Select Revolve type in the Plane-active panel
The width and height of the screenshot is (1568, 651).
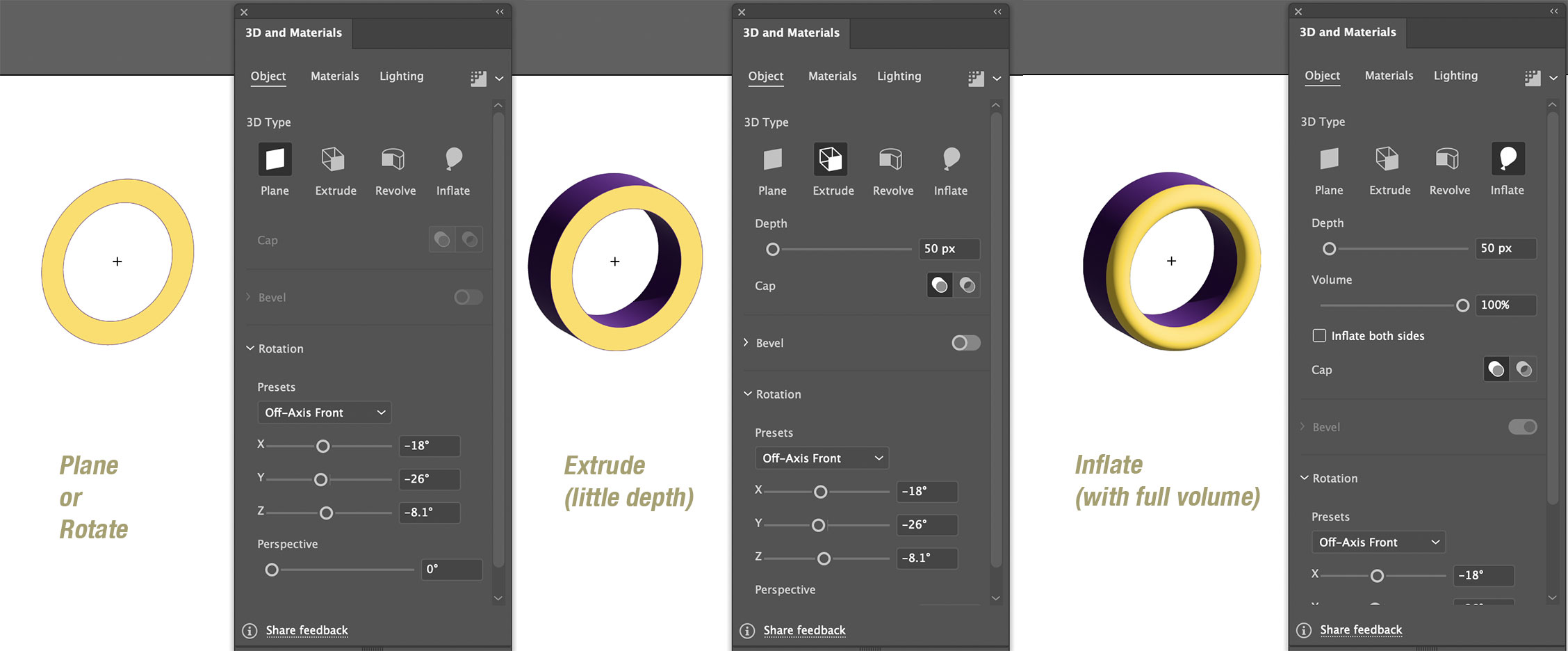point(393,160)
